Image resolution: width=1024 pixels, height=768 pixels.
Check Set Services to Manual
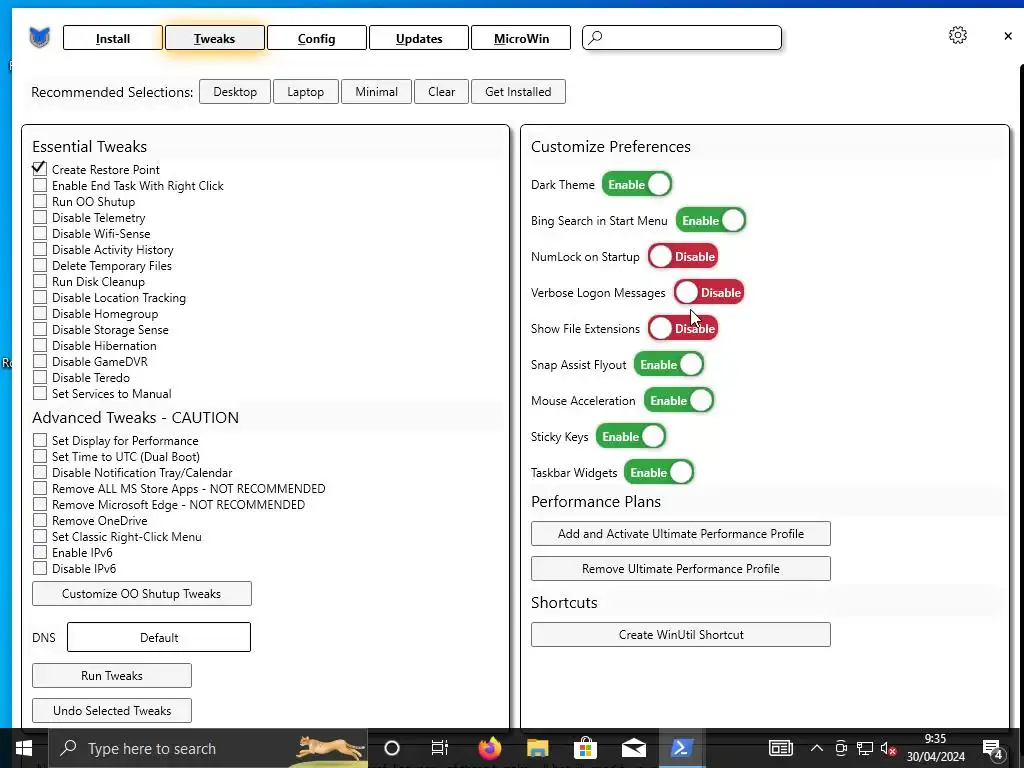(40, 393)
